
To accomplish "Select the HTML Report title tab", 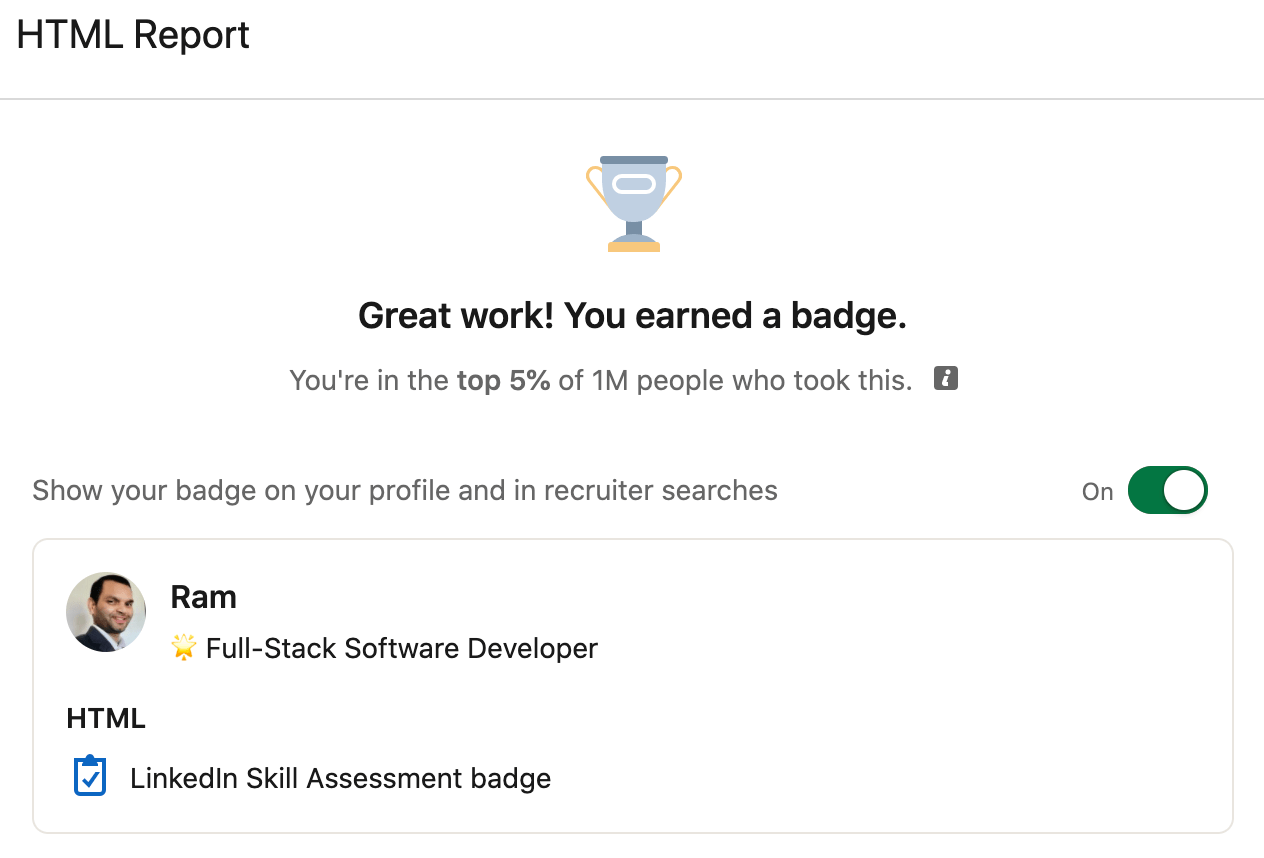I will 131,34.
